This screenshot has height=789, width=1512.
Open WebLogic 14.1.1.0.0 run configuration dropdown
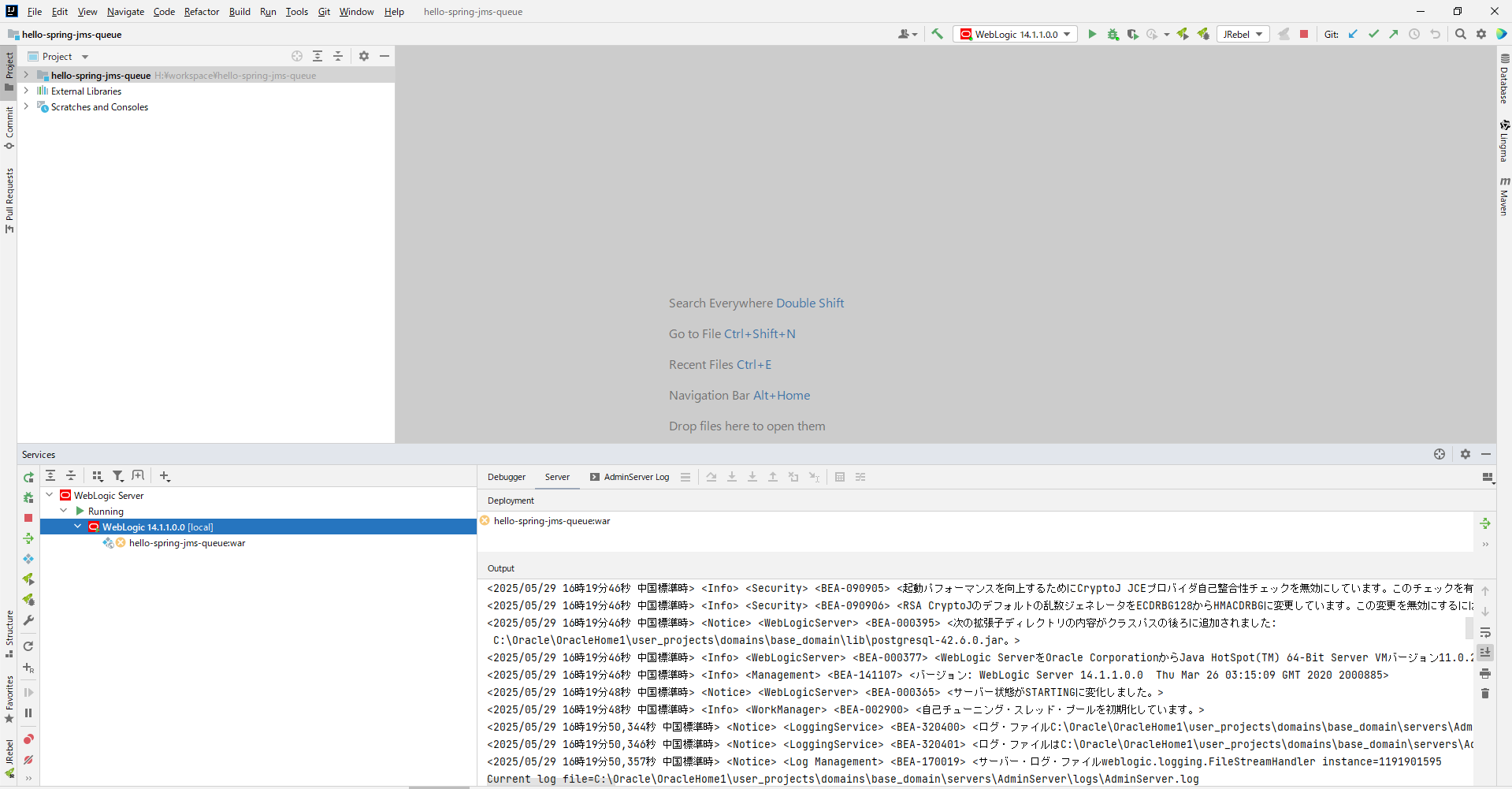1015,34
